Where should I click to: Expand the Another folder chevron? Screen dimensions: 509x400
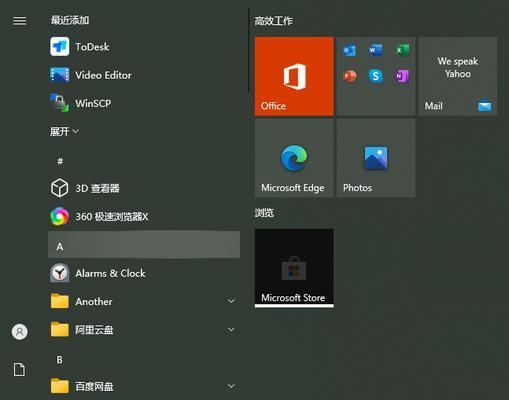[x=231, y=301]
